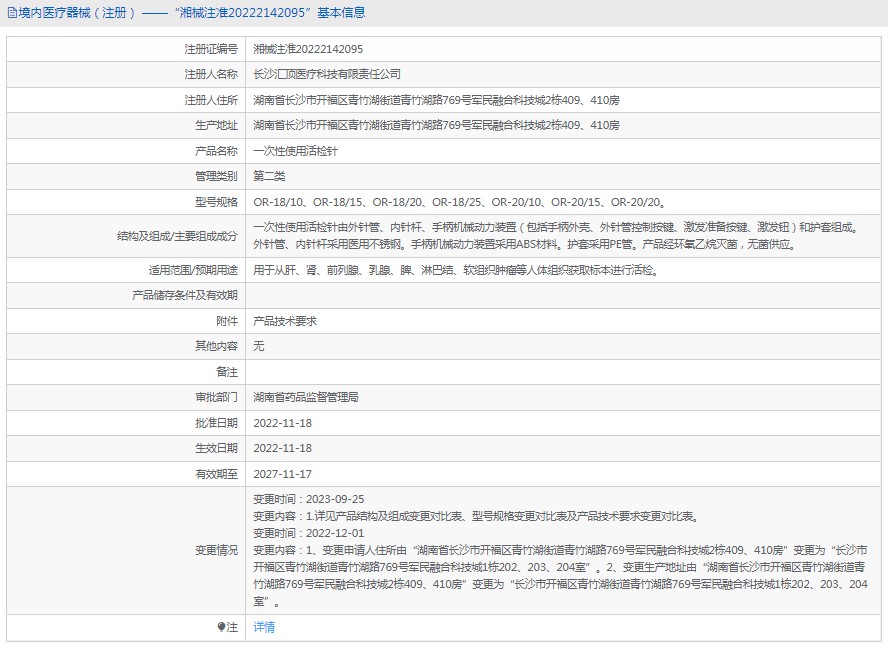Click the product name 一次性使用活检针
Viewport: 888px width, 646px height.
coord(295,151)
